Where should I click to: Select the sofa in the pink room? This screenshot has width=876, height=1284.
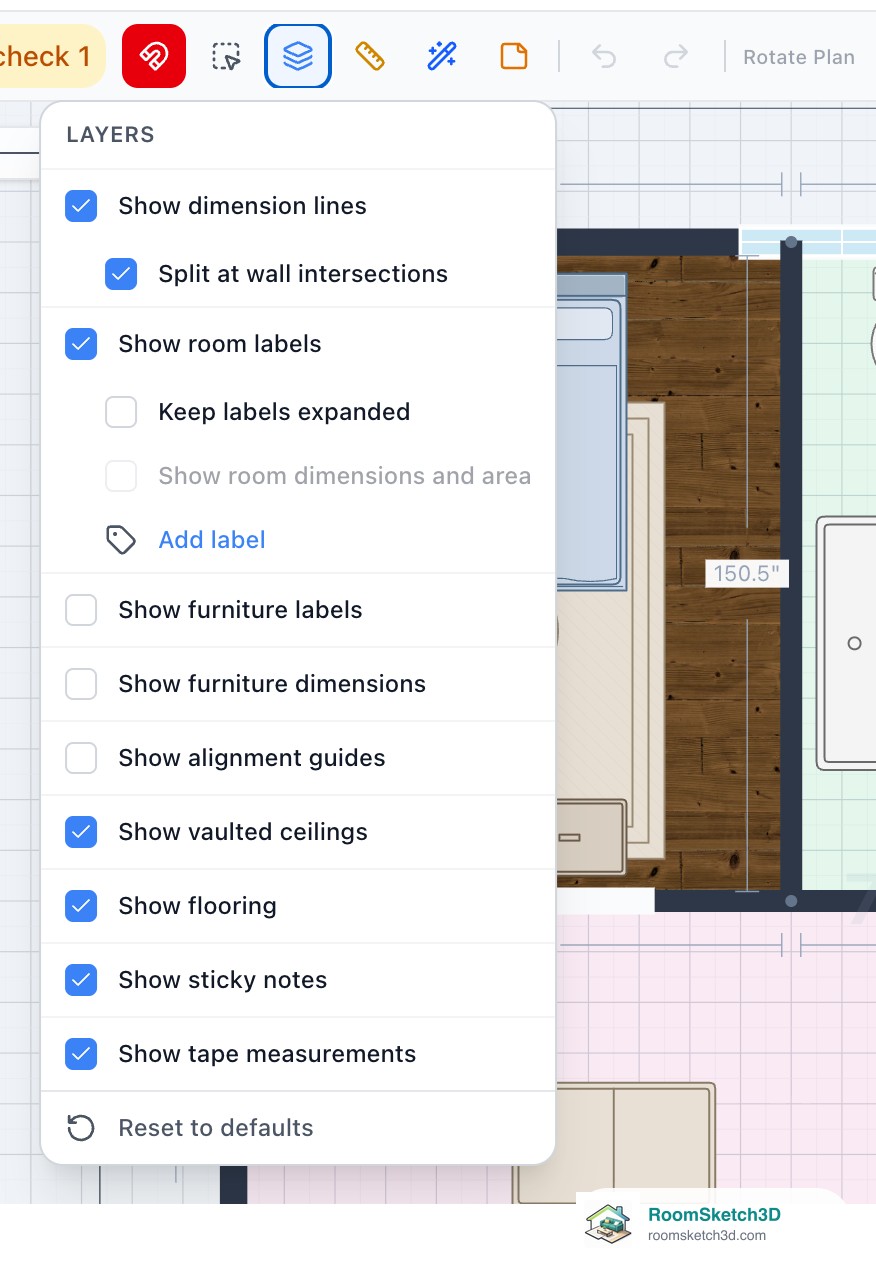614,1142
